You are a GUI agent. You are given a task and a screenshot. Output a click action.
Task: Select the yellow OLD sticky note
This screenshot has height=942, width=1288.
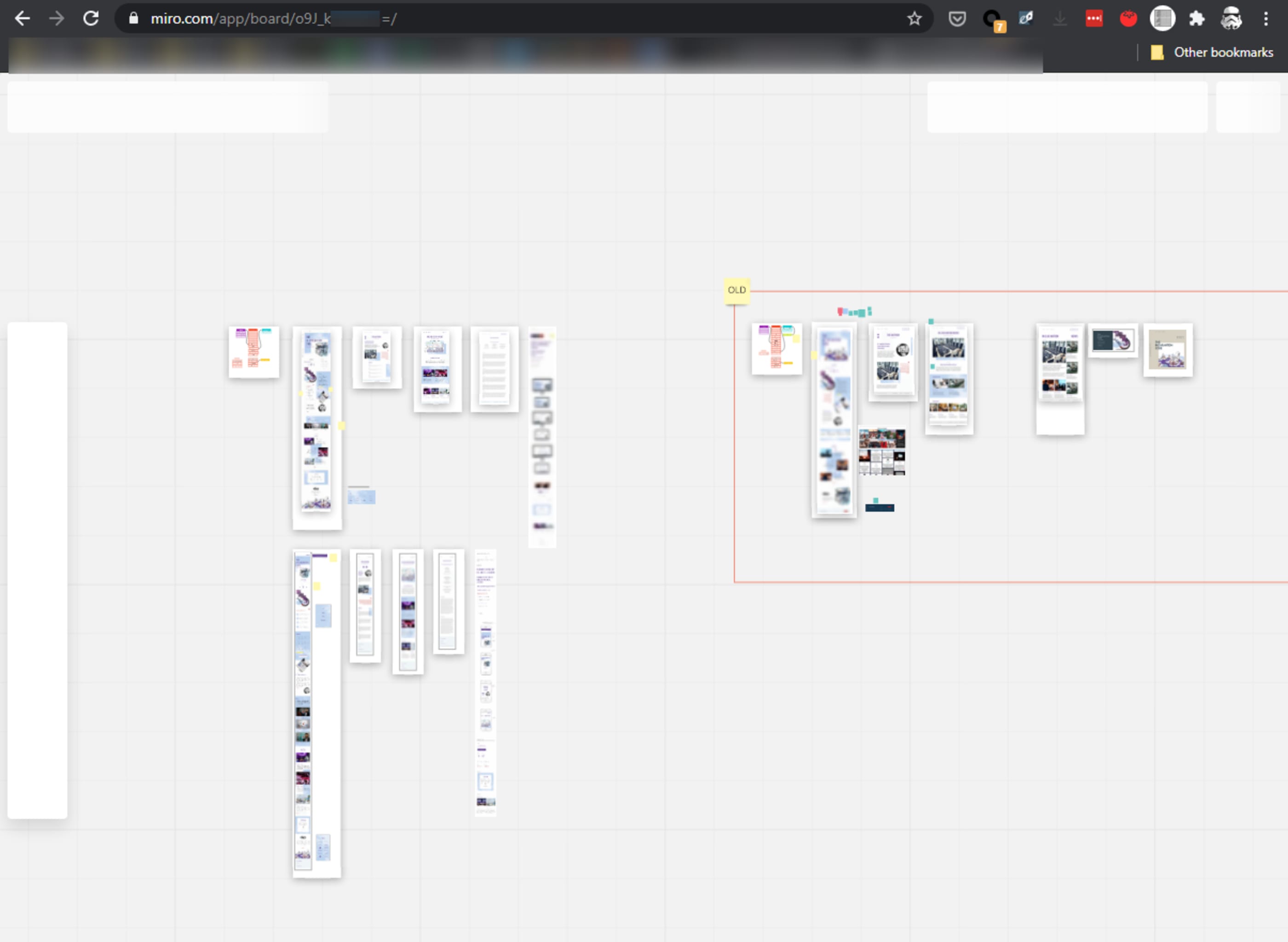point(736,290)
